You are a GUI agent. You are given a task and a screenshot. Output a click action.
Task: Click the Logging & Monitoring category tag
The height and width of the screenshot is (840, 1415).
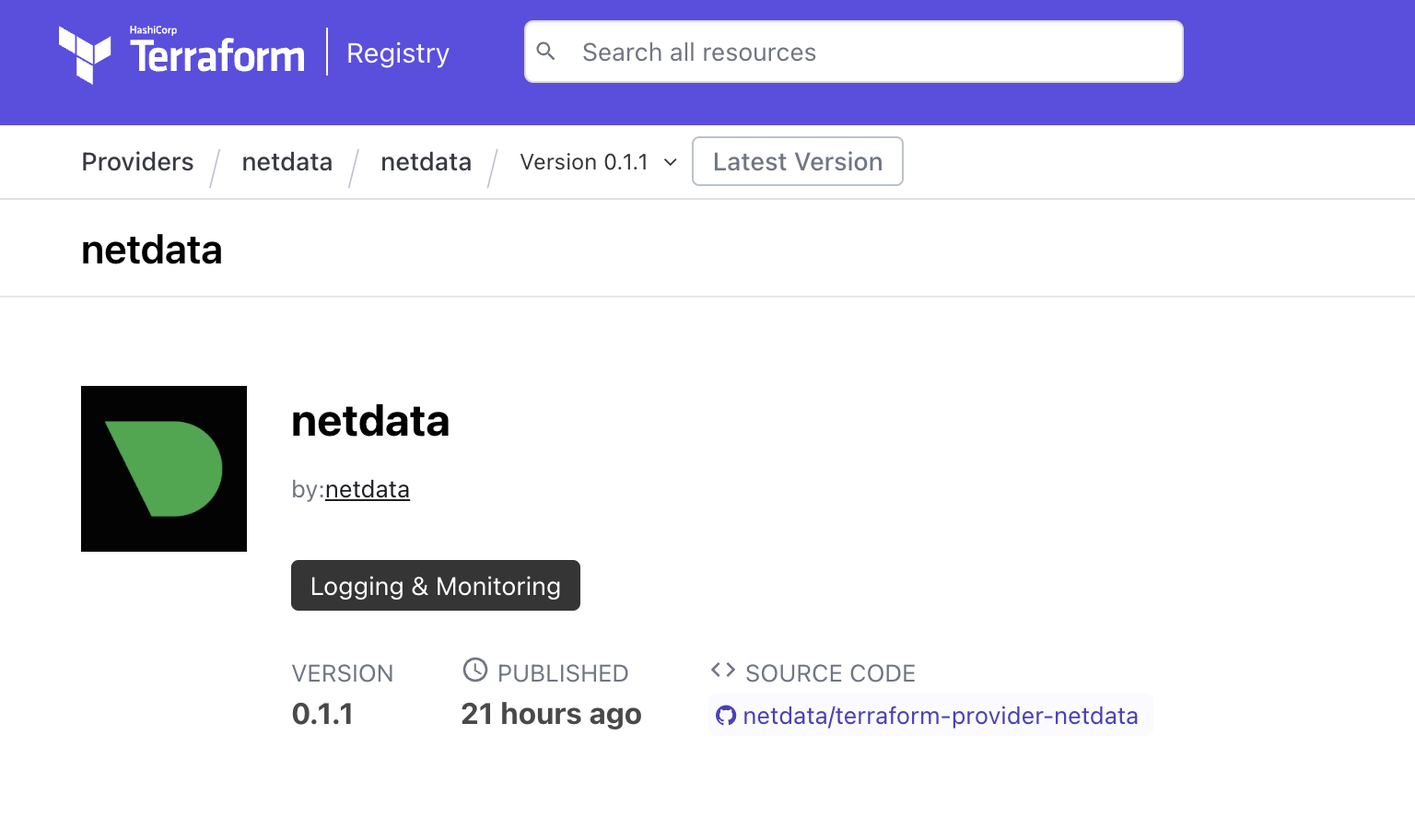click(x=435, y=586)
